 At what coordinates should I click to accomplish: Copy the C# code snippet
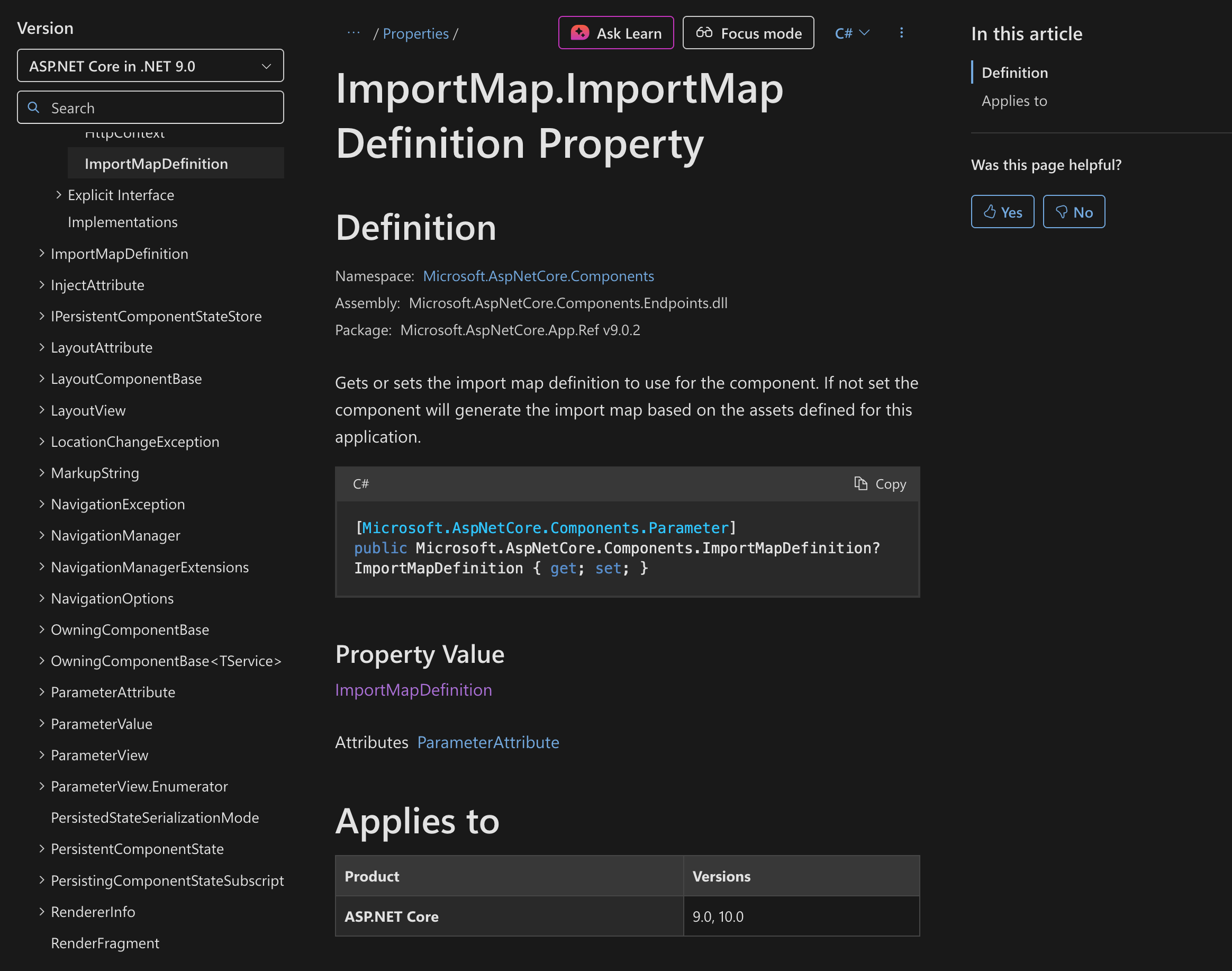(x=880, y=484)
